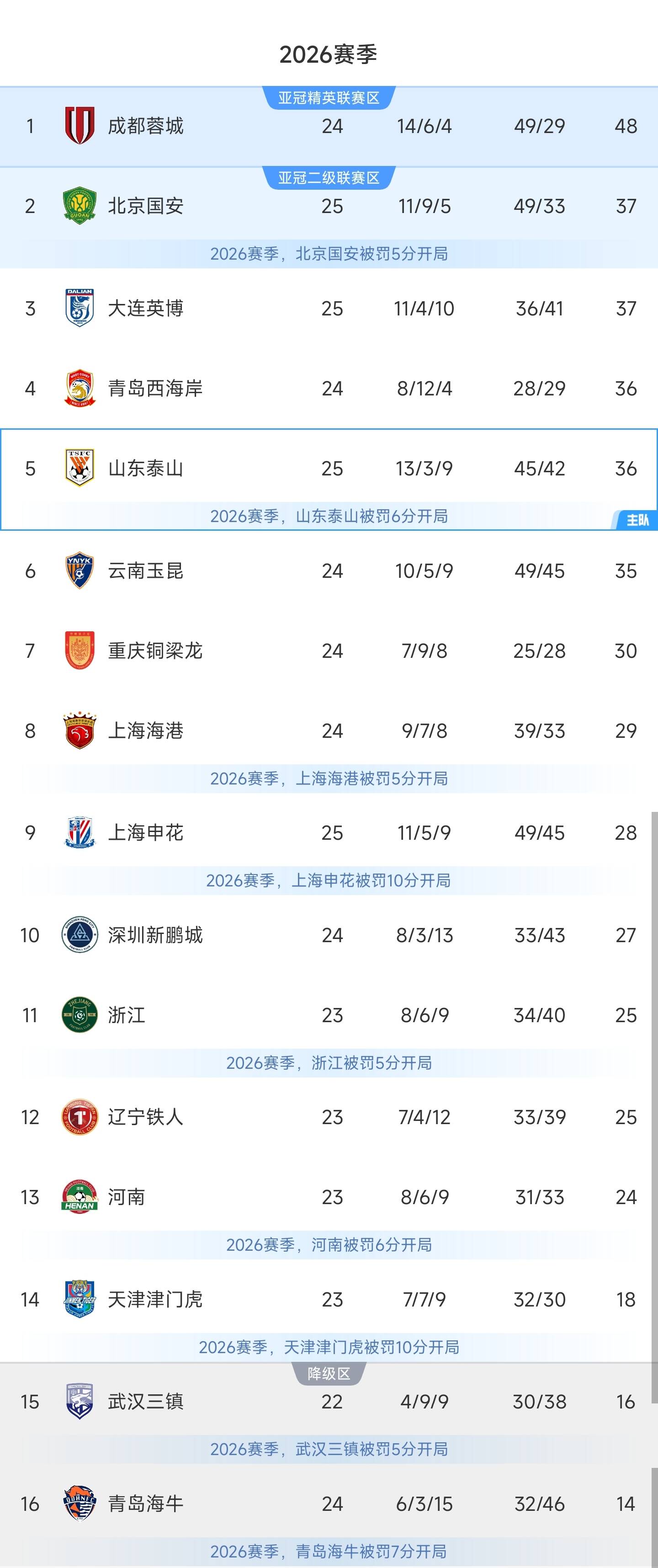Tap the 山东泰山 TSFC crest
The image size is (658, 1568).
tap(80, 468)
